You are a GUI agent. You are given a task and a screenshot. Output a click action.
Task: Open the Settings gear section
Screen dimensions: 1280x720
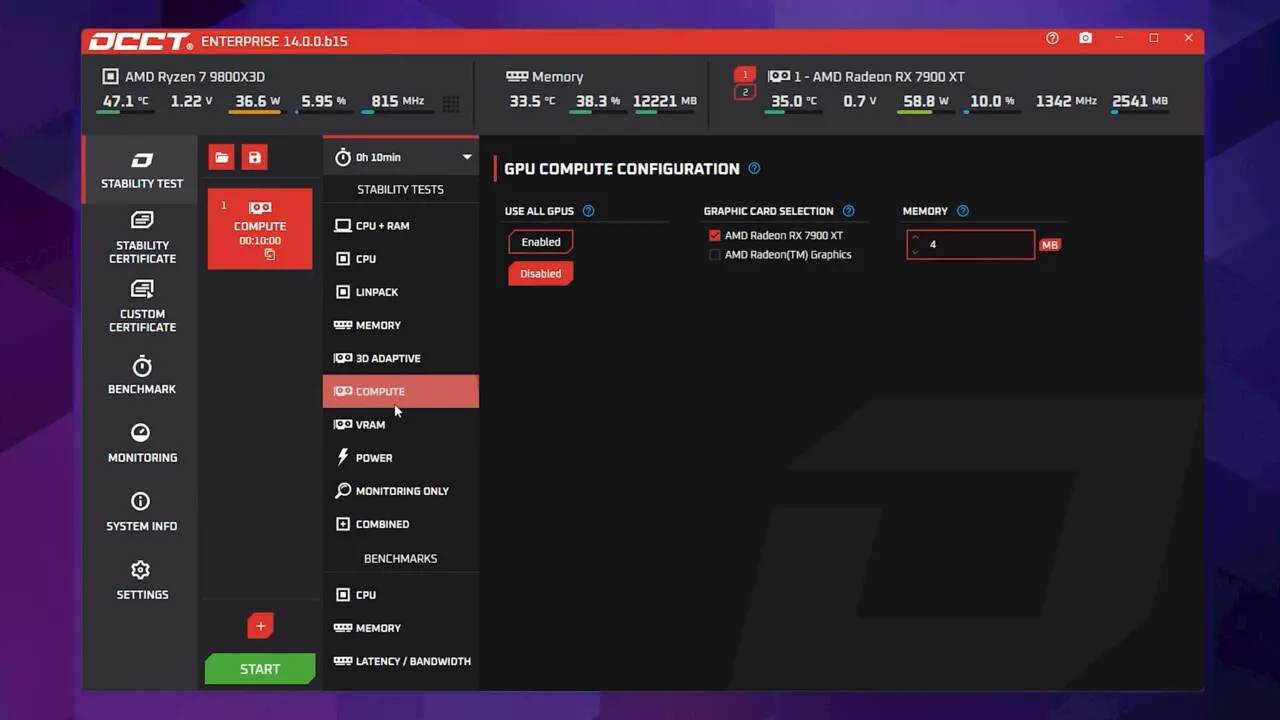tap(141, 581)
